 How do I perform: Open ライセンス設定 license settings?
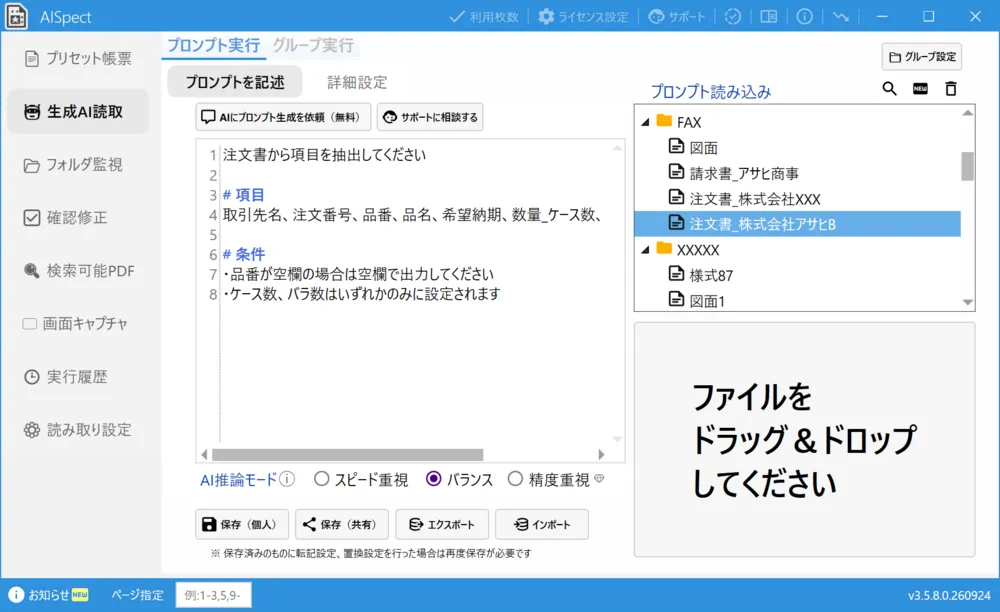[584, 17]
